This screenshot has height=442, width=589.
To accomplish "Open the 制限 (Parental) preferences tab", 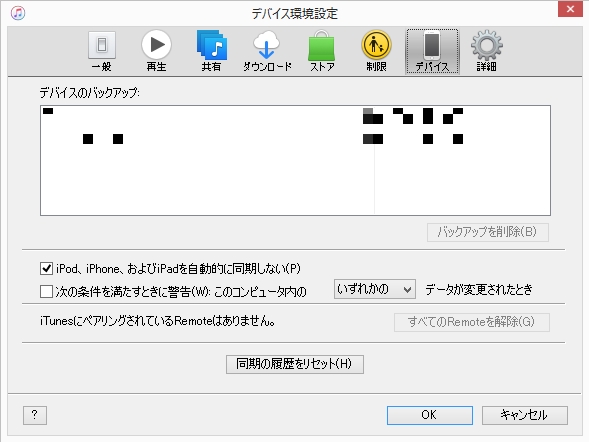I will click(x=376, y=51).
